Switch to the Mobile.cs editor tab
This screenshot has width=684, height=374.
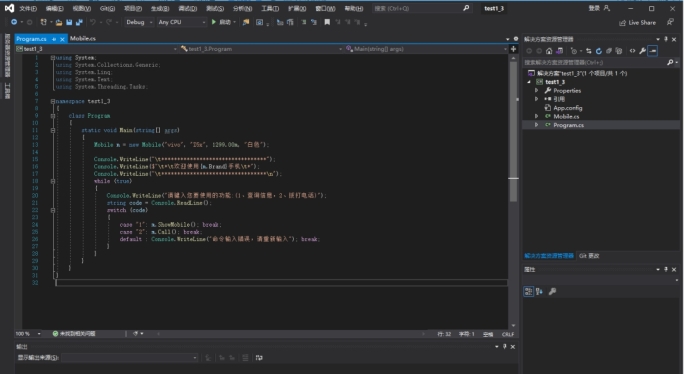tap(83, 38)
